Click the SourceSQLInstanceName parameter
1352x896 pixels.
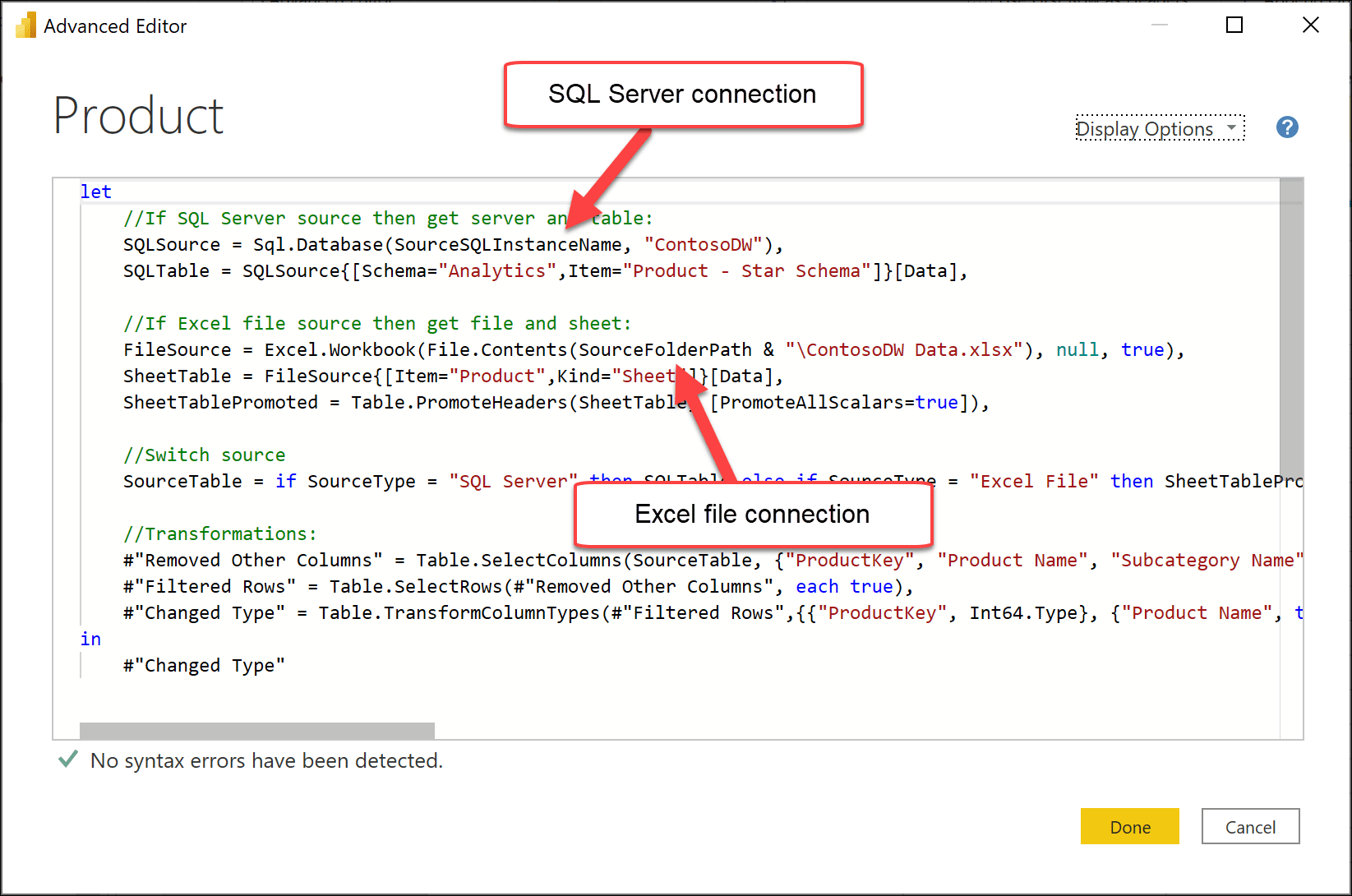(508, 244)
